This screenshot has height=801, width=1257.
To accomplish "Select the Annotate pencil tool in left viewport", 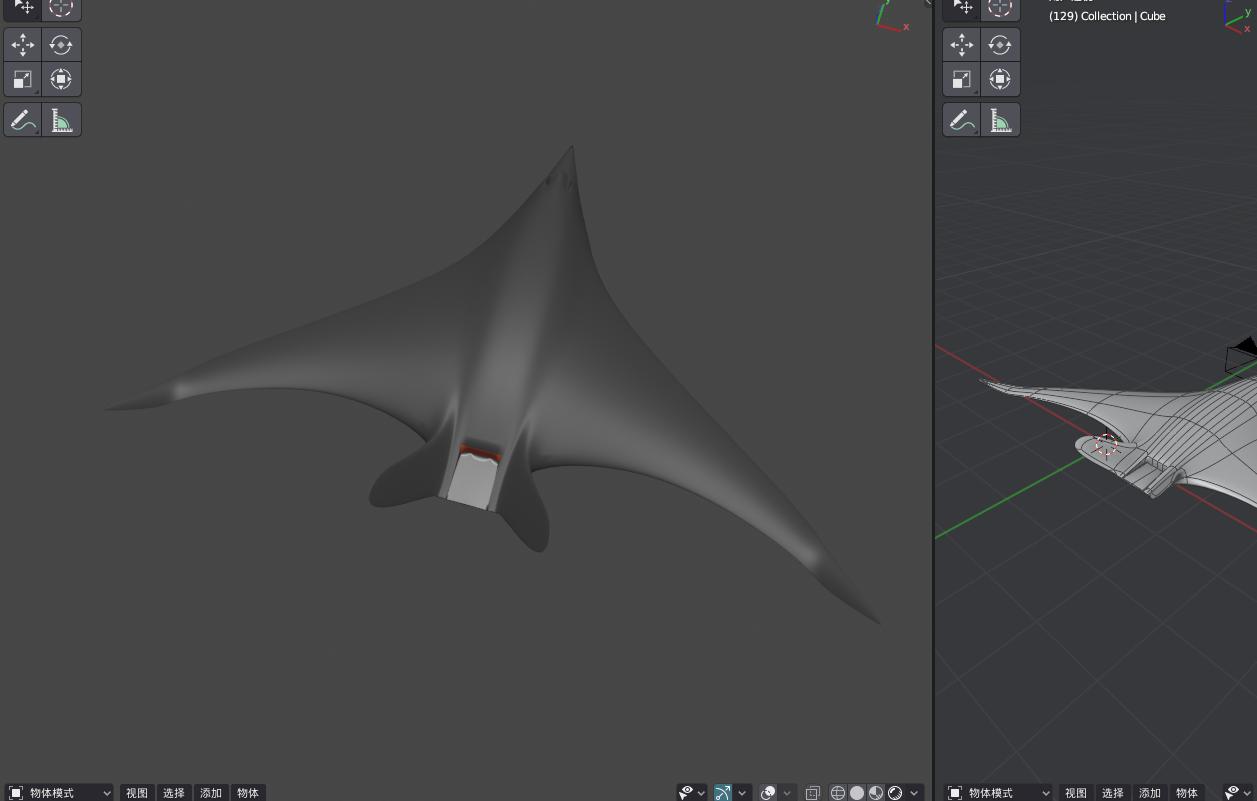I will pos(23,120).
